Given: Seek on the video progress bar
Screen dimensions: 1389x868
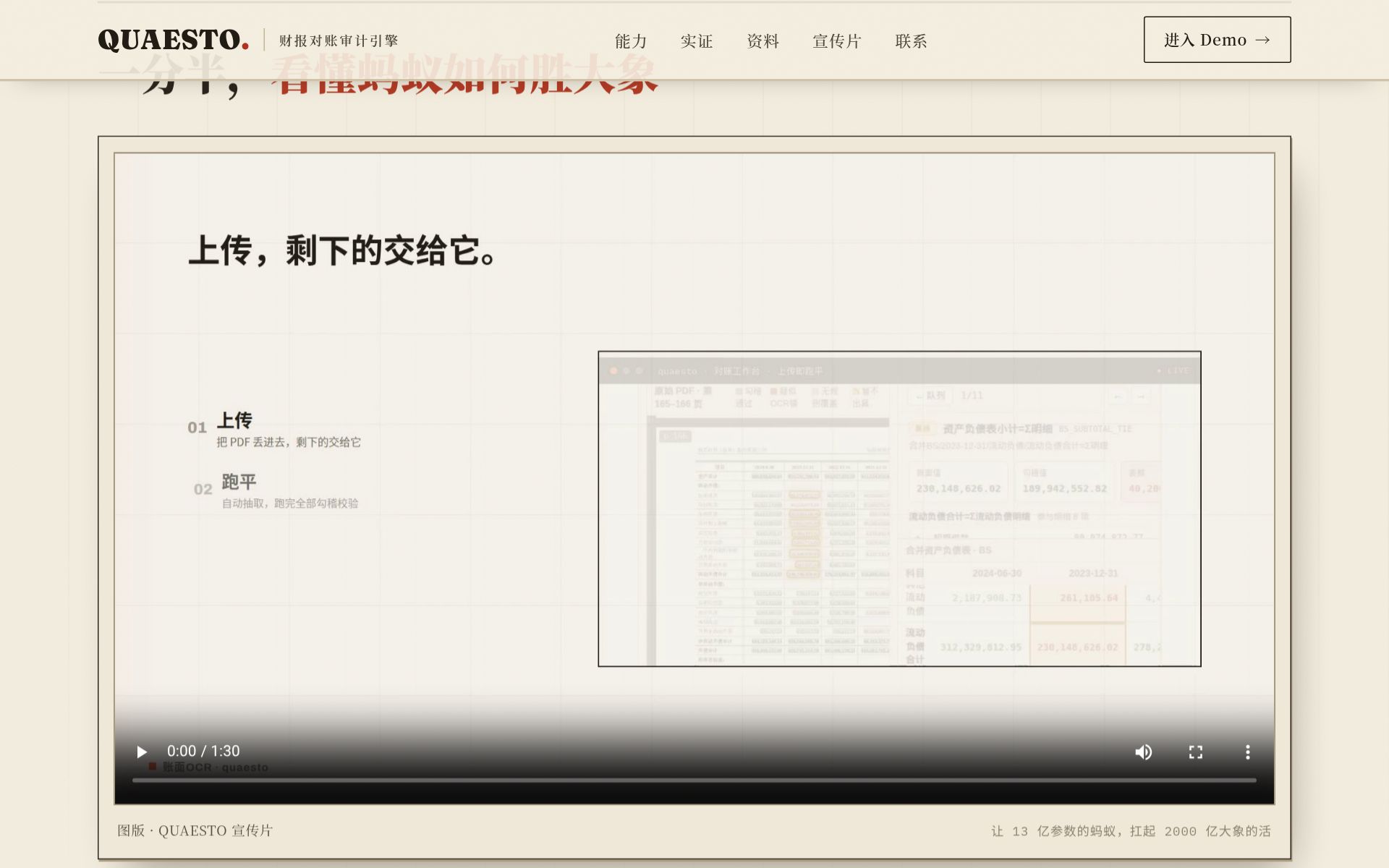Looking at the screenshot, I should pos(694,780).
